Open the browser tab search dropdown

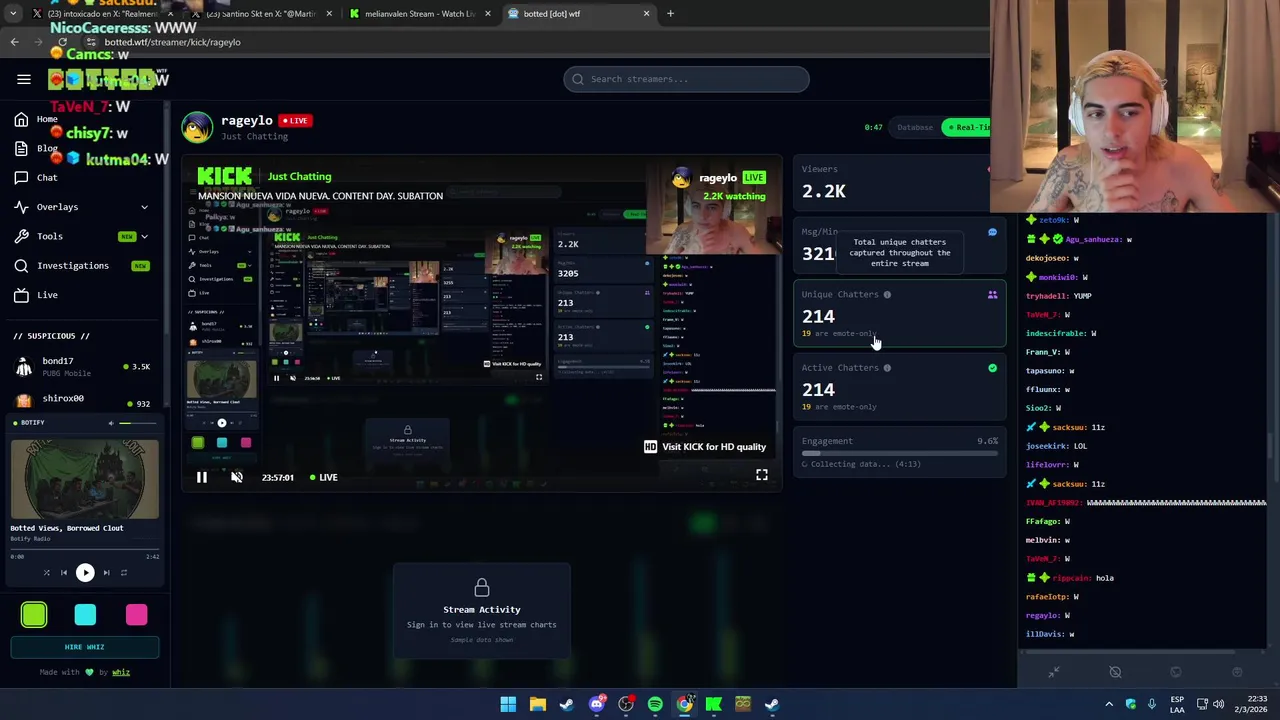click(x=12, y=14)
